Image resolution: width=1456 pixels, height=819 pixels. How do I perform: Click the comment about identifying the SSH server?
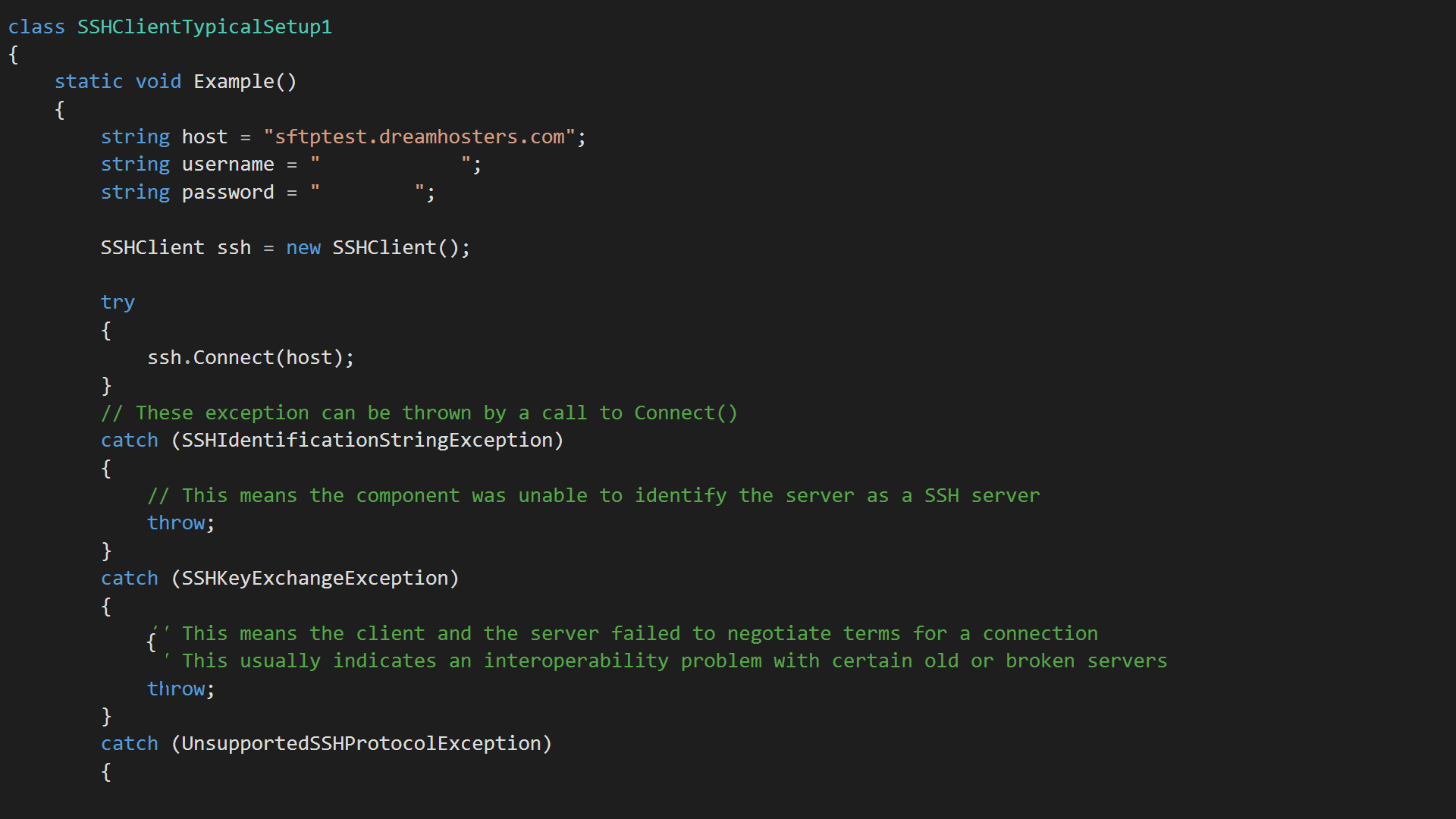coord(593,496)
